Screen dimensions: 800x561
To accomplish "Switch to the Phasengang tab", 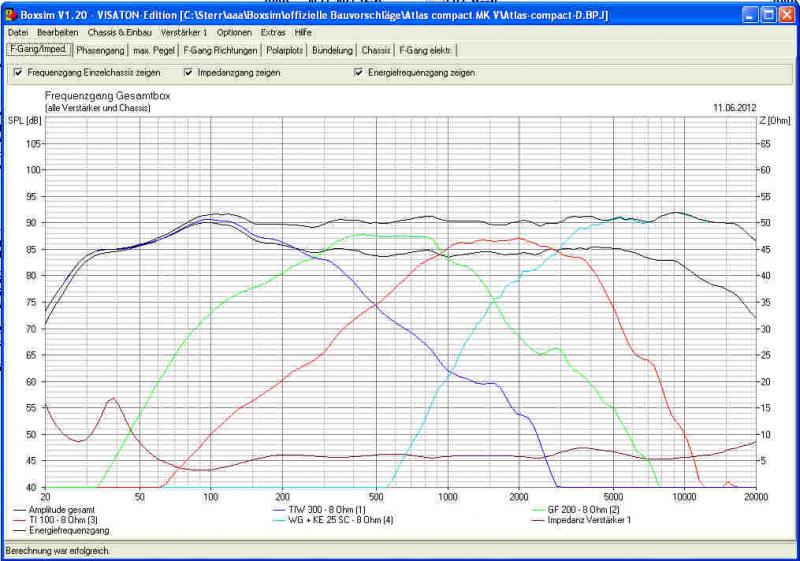I will (100, 49).
